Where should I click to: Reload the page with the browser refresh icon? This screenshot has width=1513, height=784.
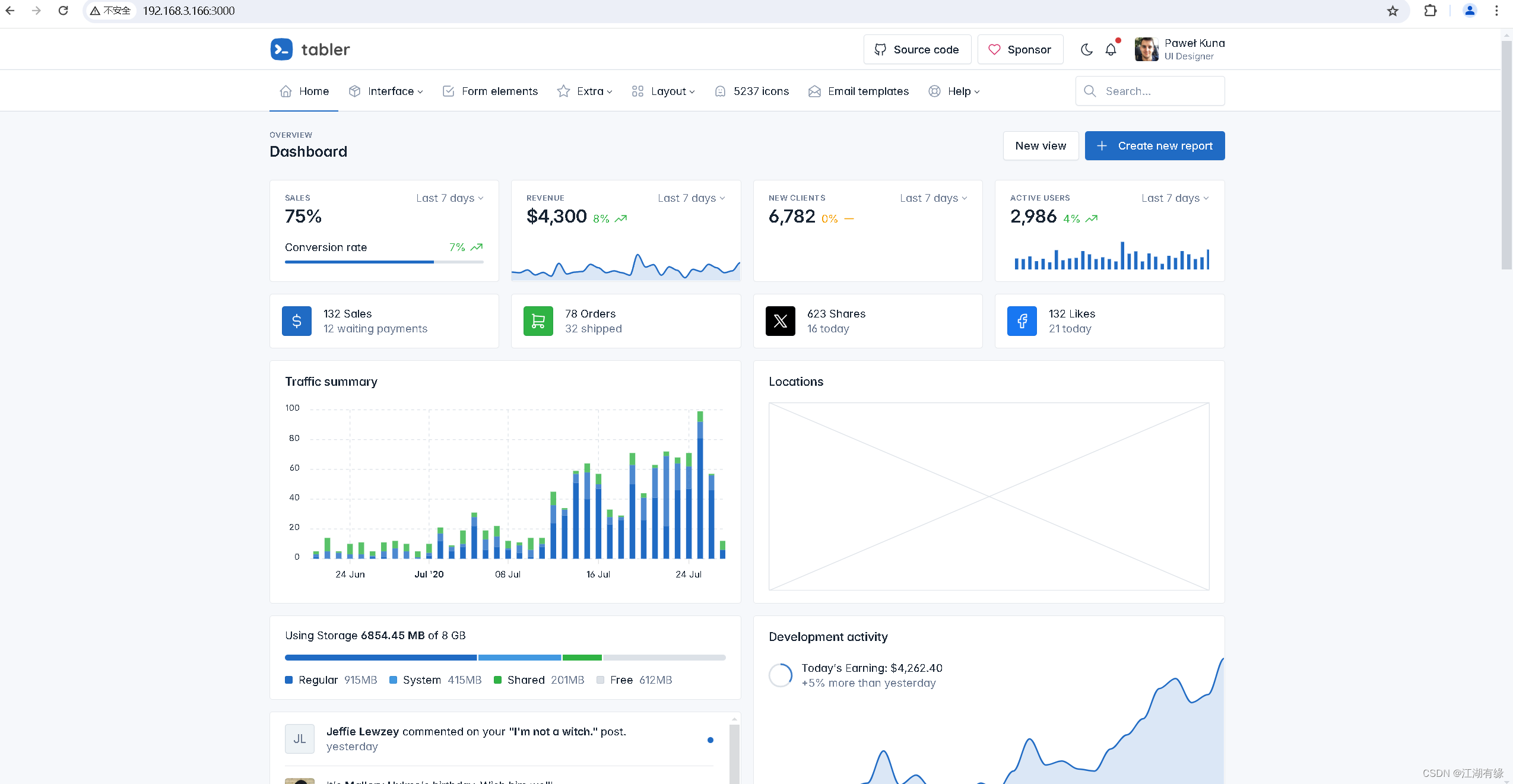click(63, 11)
